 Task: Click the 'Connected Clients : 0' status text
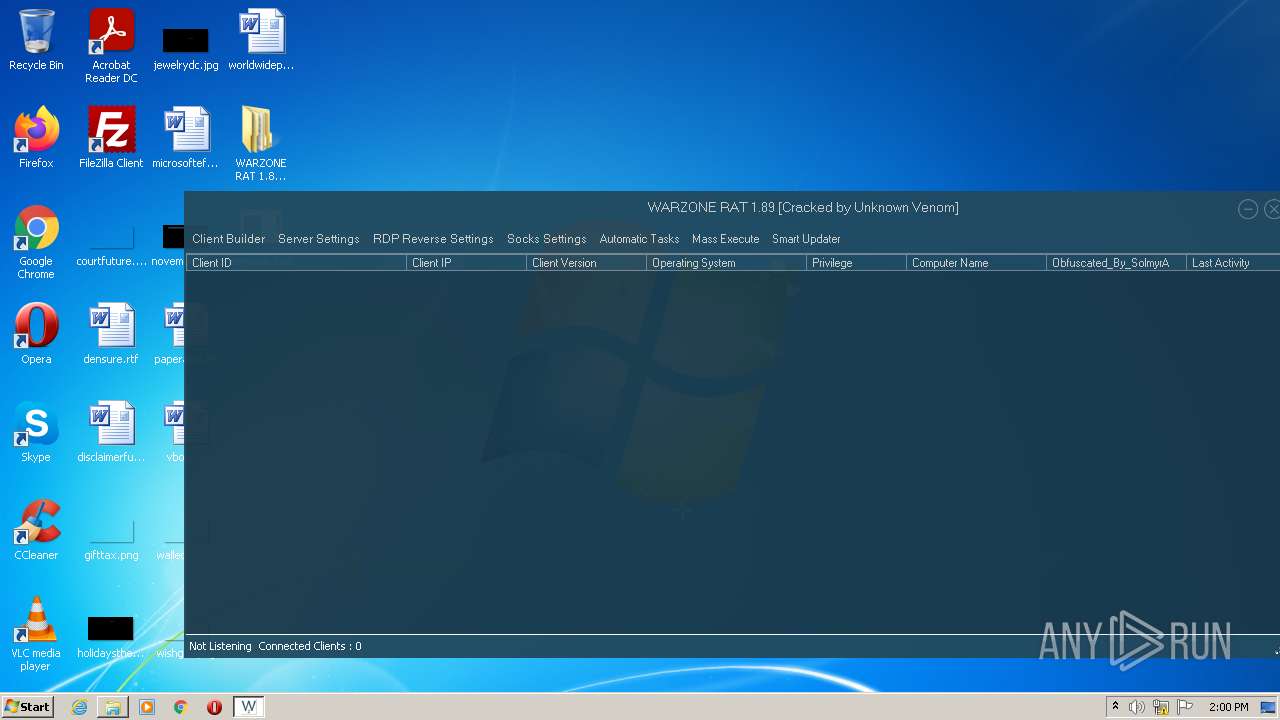(310, 646)
